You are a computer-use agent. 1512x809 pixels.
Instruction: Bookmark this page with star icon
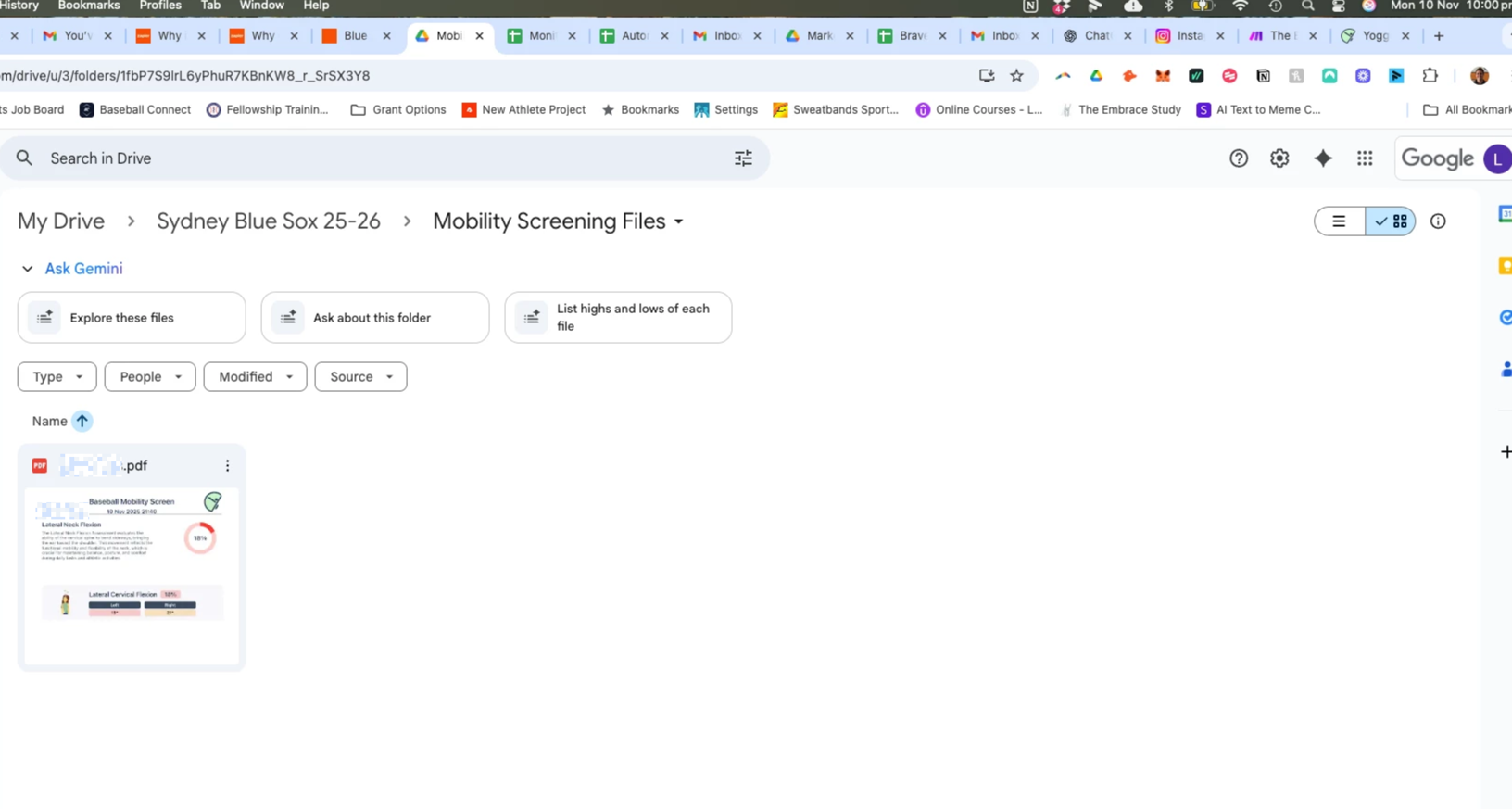pos(1016,76)
